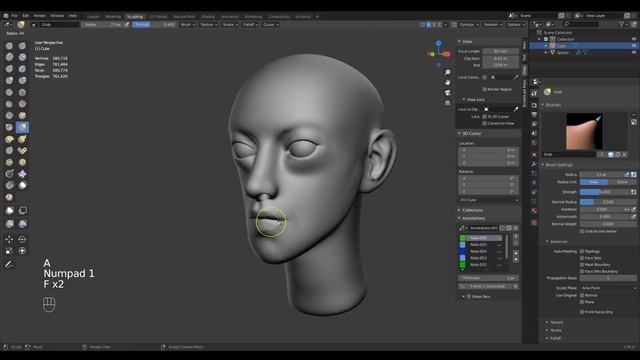
Task: Toggle visibility eye of Sphere object
Action: (x=634, y=52)
